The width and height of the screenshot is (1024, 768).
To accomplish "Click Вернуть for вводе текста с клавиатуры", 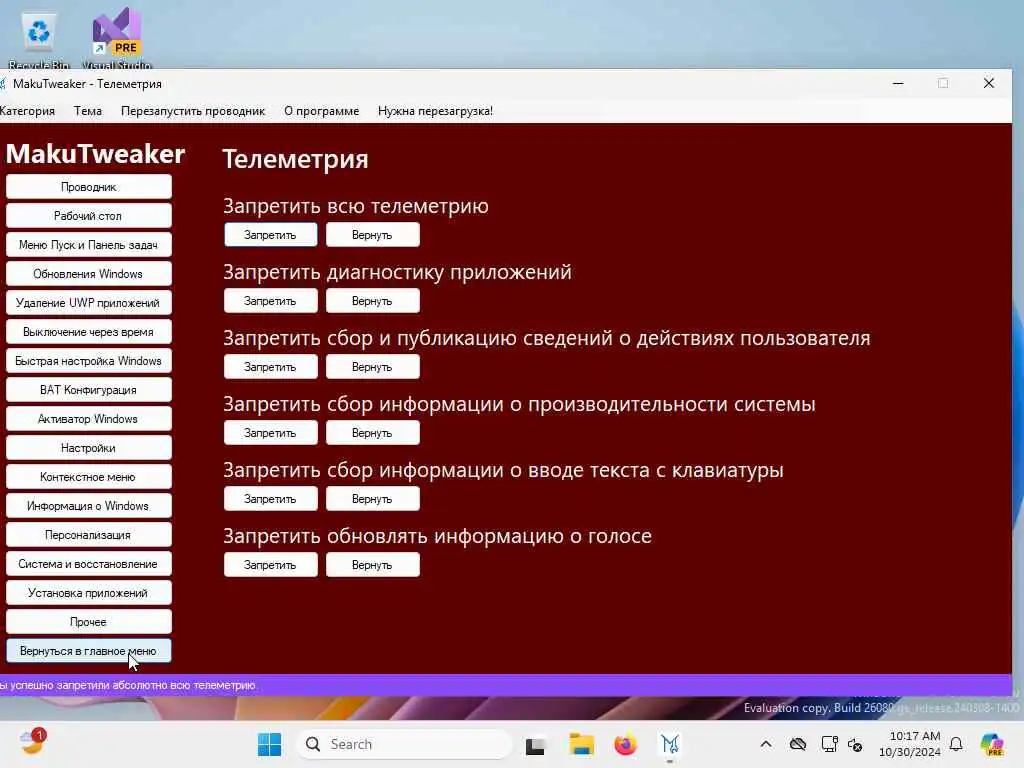I will (372, 499).
